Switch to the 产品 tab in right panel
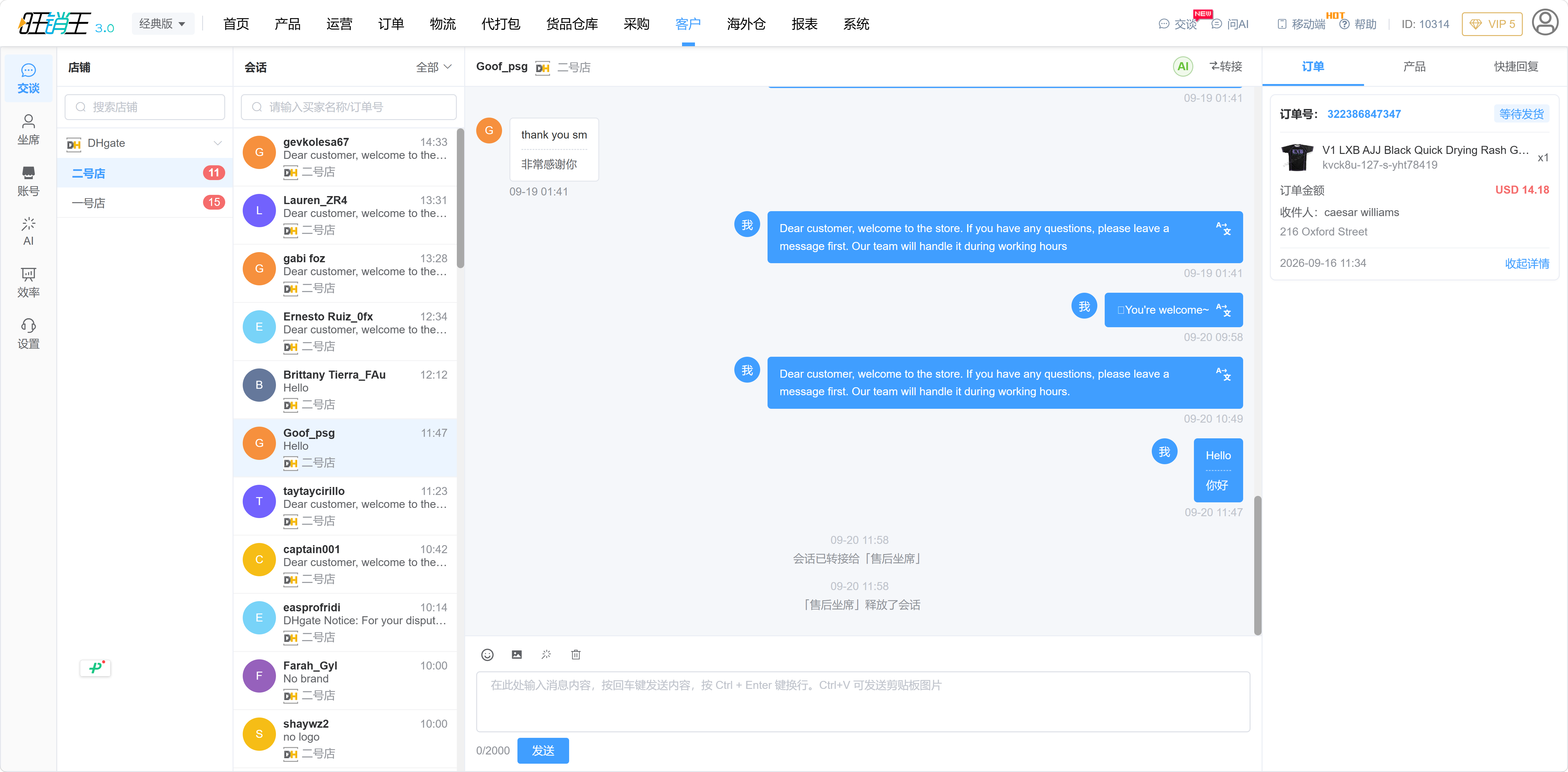 coord(1414,66)
